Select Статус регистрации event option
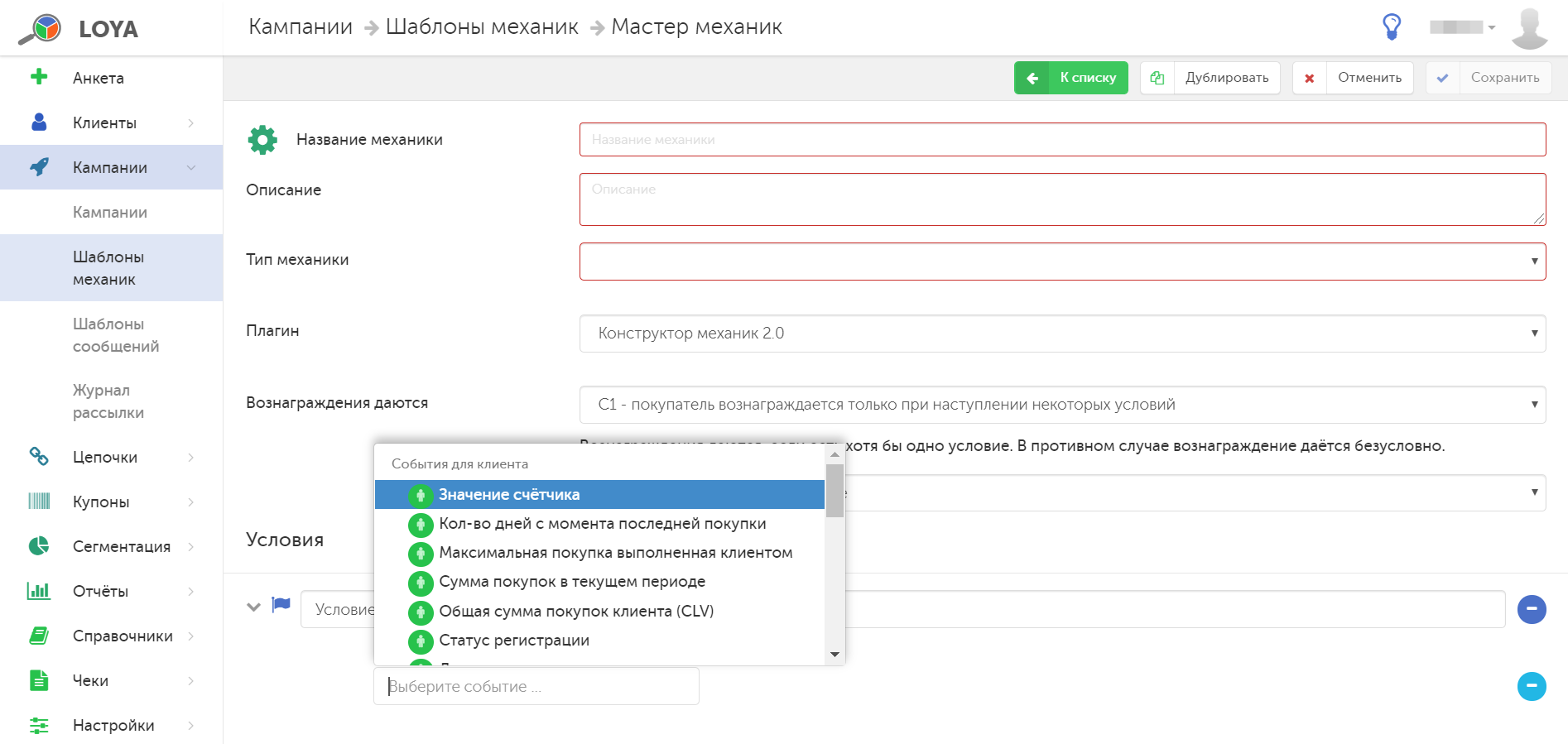Screen dimensions: 1568x744 [599, 641]
